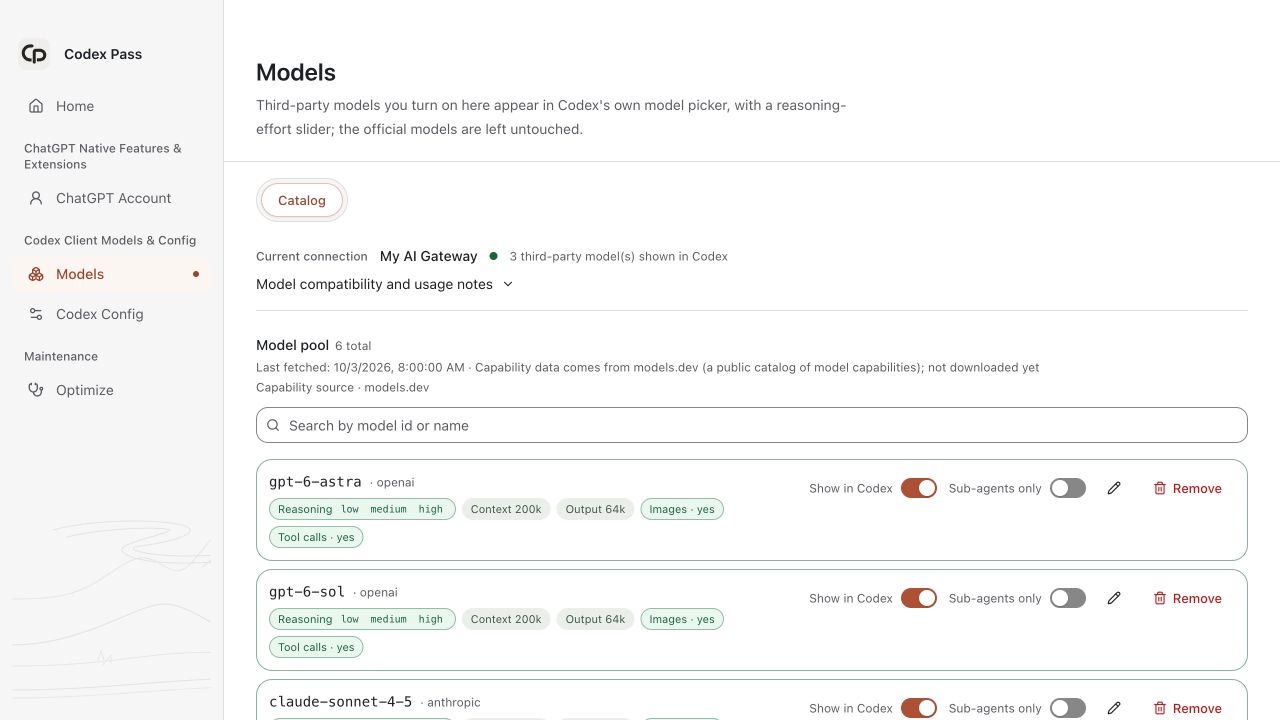Remove the gpt-6-sol model
The height and width of the screenshot is (720, 1280).
pyautogui.click(x=1187, y=598)
